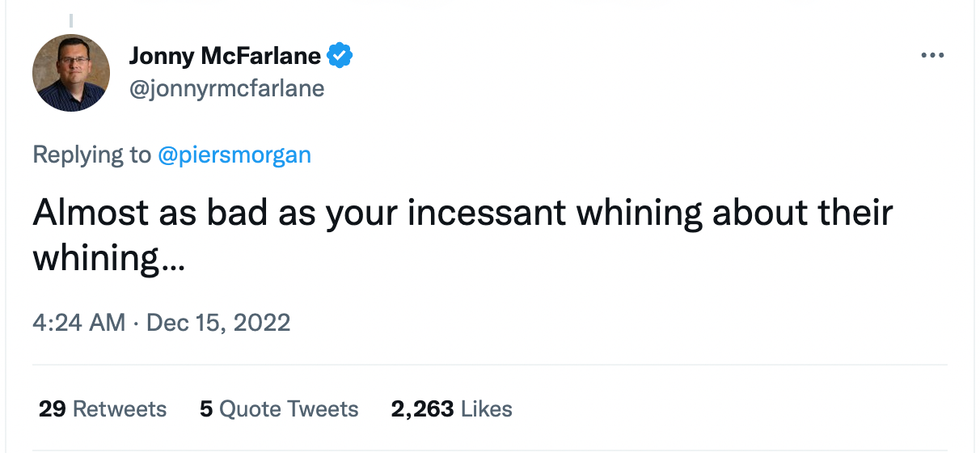Click the 2,263 likes count number

(x=422, y=409)
